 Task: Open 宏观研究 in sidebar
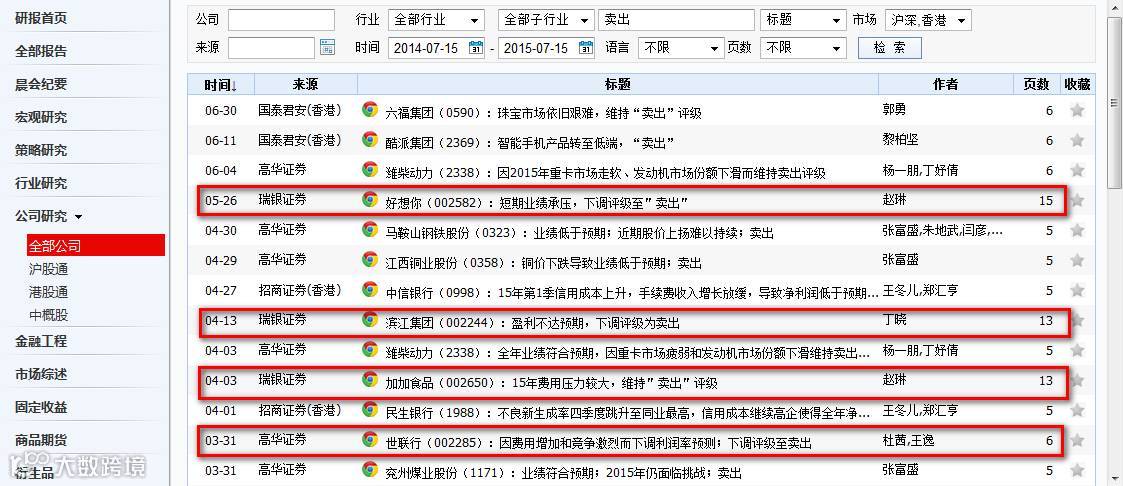click(x=41, y=117)
